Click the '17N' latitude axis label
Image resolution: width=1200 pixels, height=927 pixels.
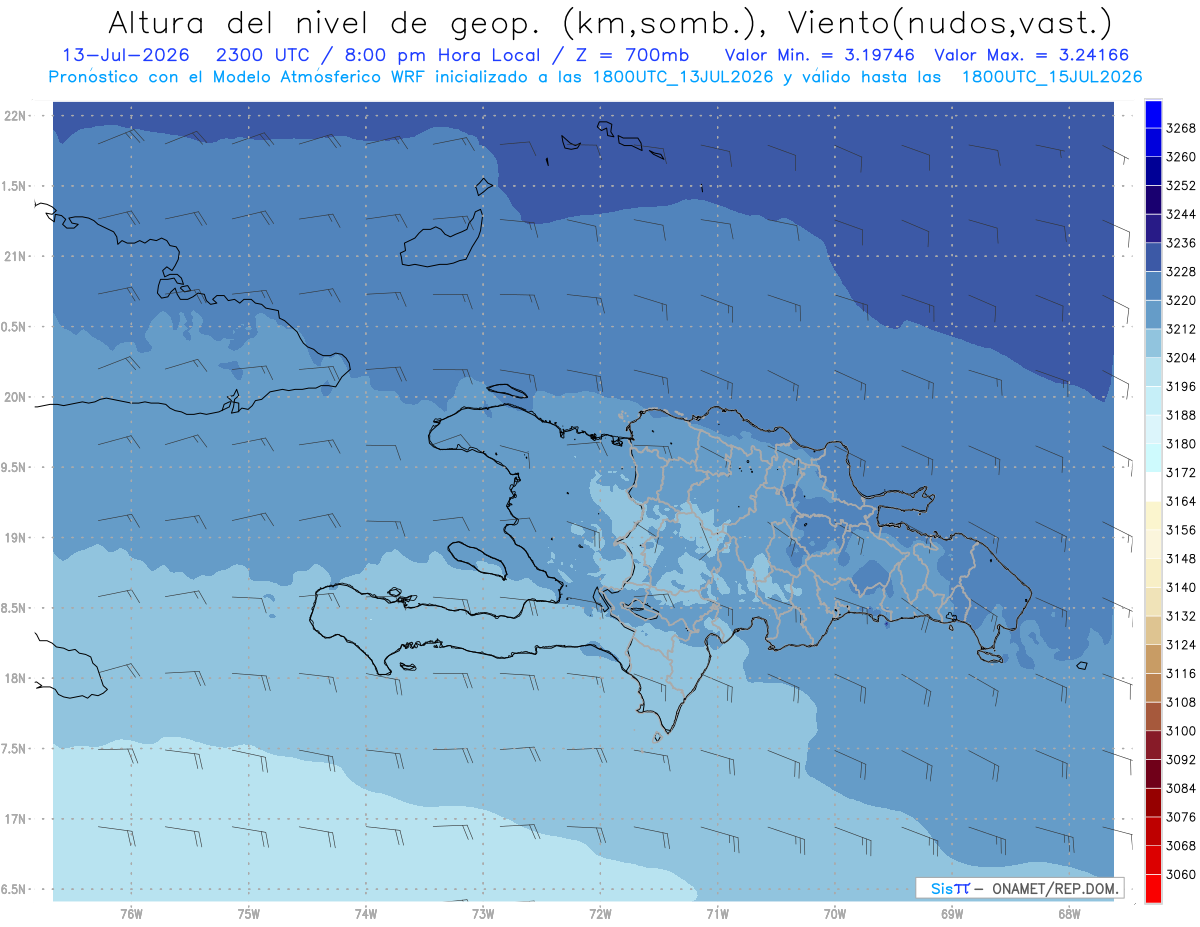pyautogui.click(x=16, y=819)
